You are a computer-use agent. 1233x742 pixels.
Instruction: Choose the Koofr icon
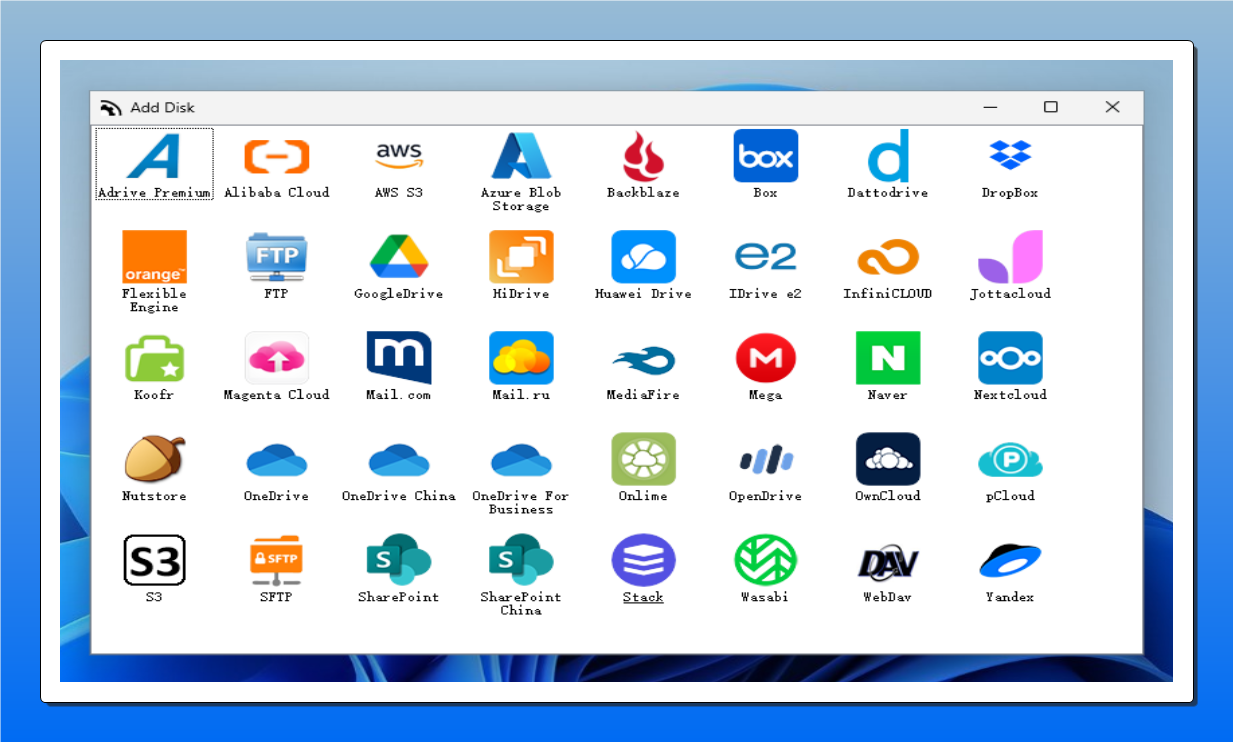click(154, 358)
